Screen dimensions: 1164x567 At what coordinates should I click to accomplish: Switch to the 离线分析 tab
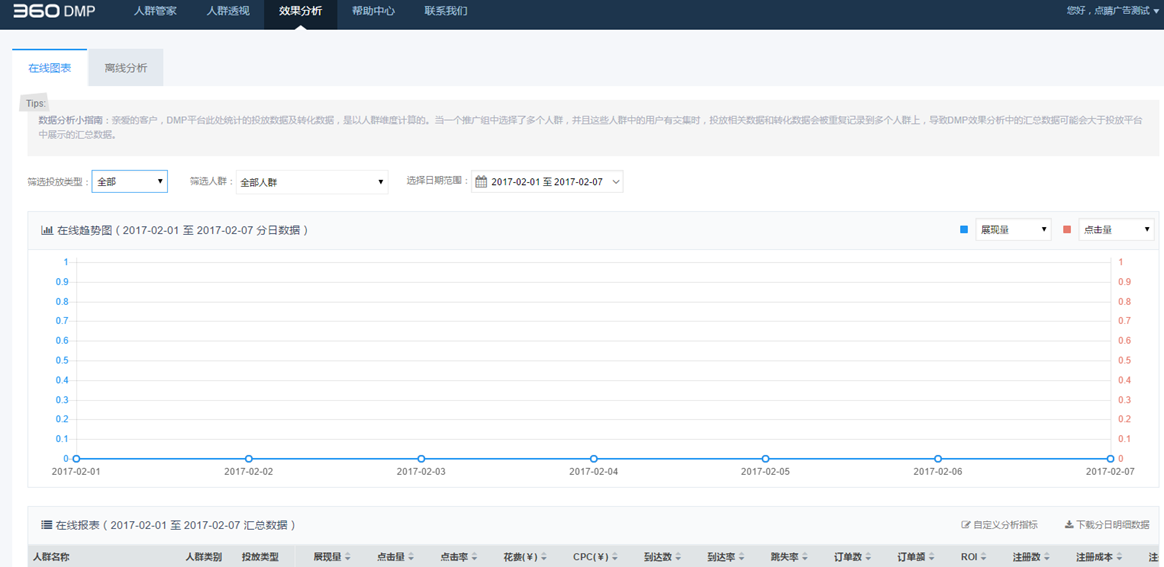click(125, 68)
